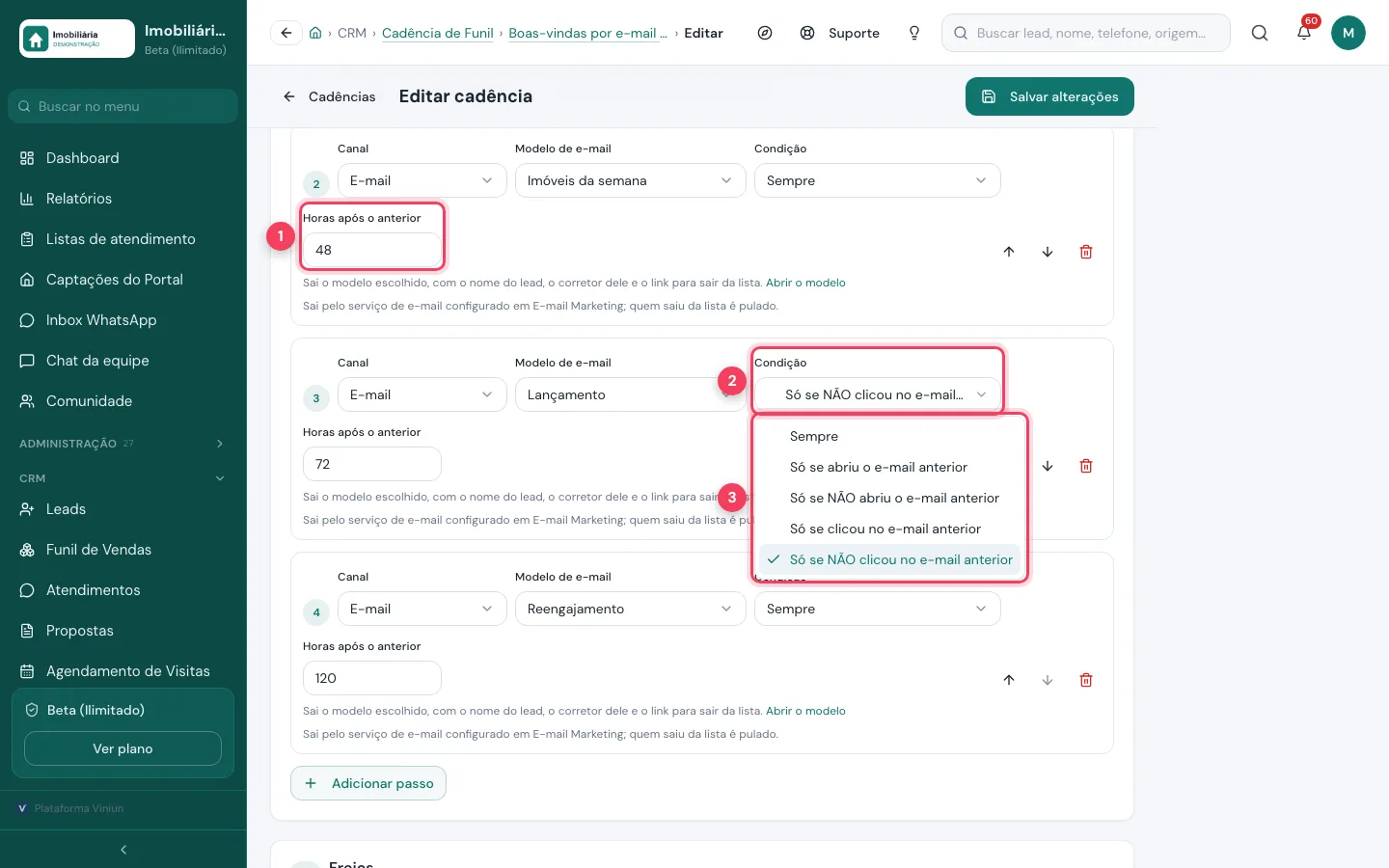Click the hours field showing 120

[372, 678]
